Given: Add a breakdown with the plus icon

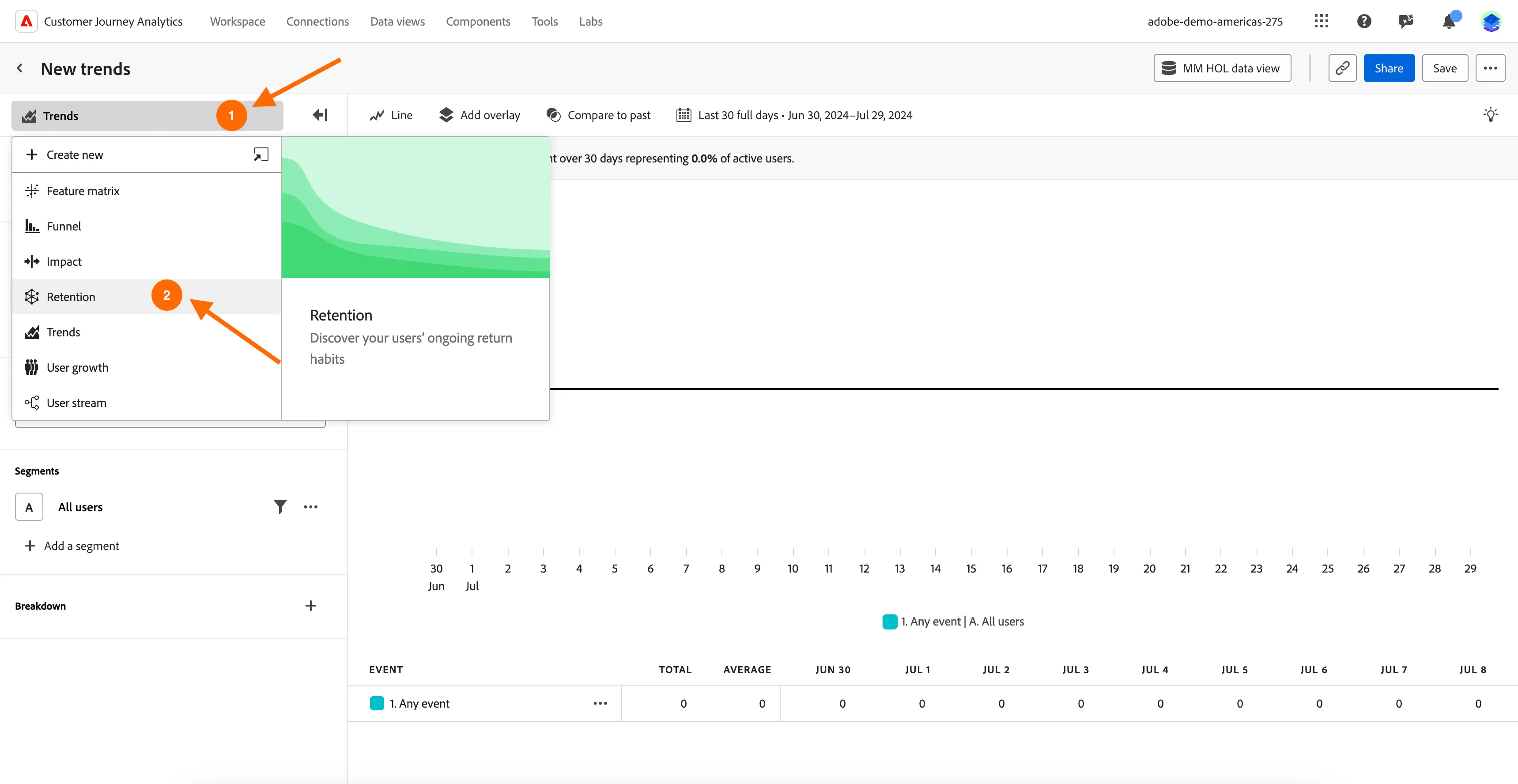Looking at the screenshot, I should (x=310, y=606).
